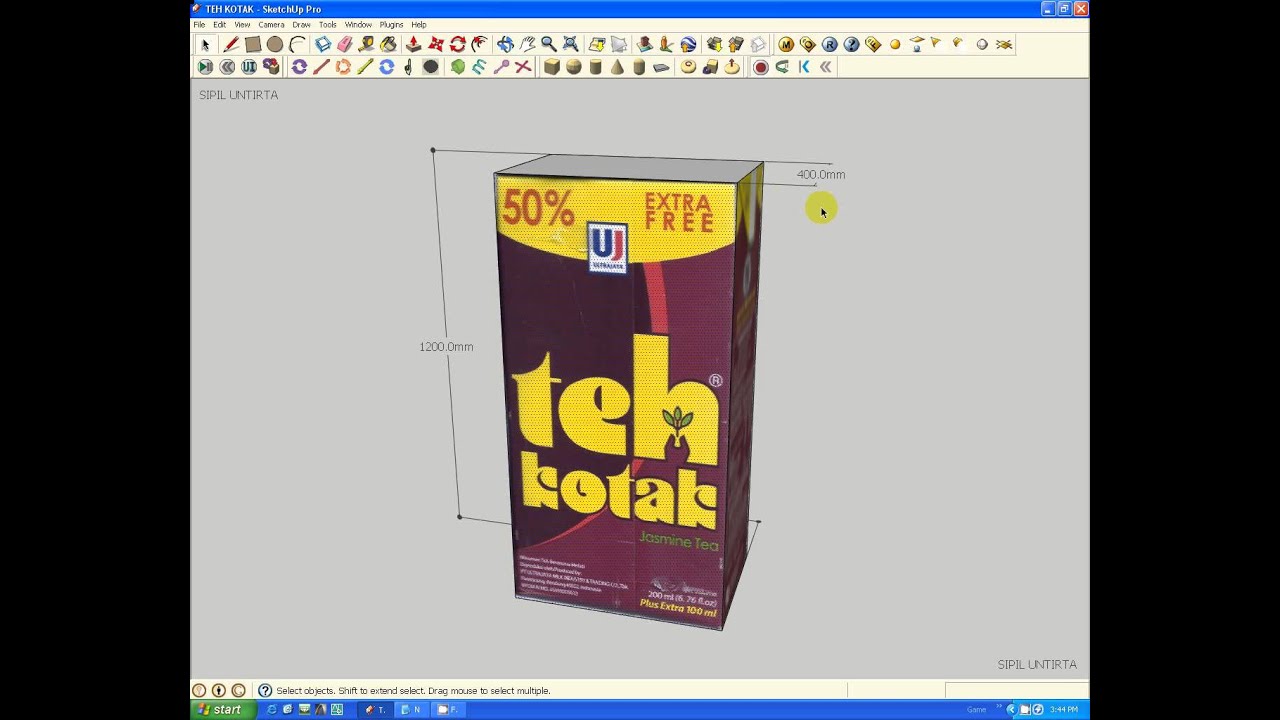
Task: Select the Paint Bucket tool
Action: tap(388, 44)
